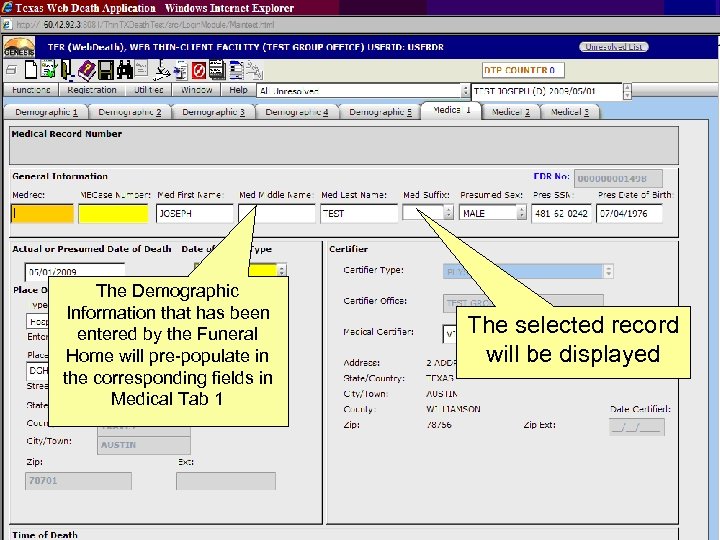Open the purple help book icon
720x540 pixels.
(86, 70)
